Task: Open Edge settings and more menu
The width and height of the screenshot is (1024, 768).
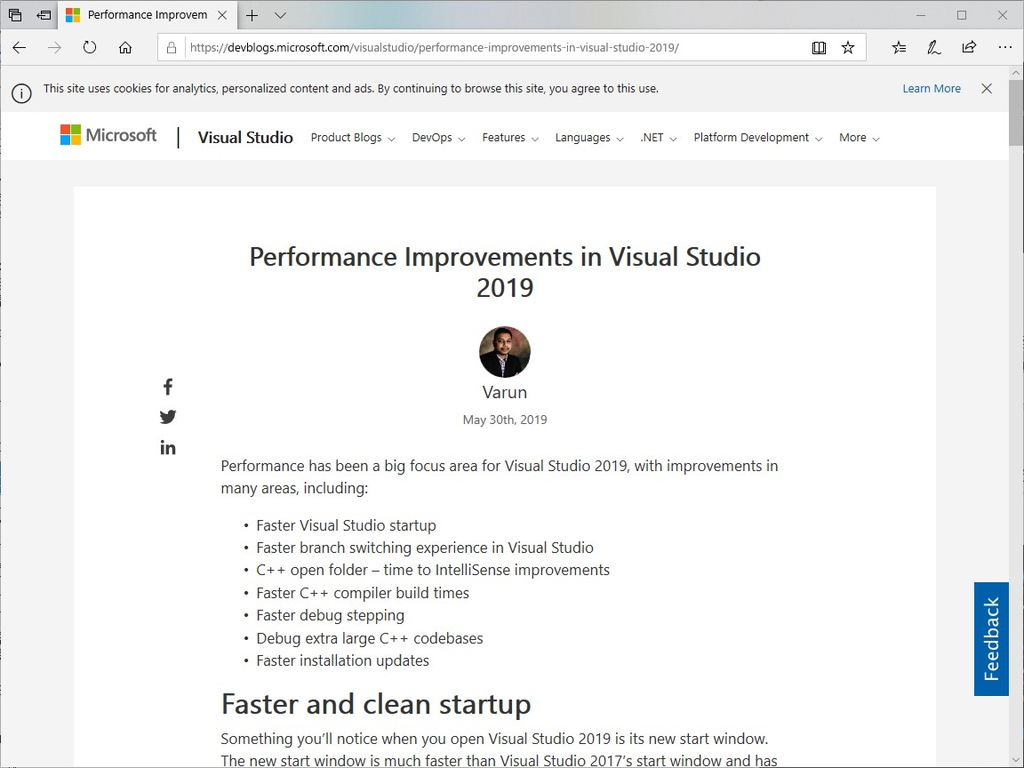Action: click(x=1004, y=47)
